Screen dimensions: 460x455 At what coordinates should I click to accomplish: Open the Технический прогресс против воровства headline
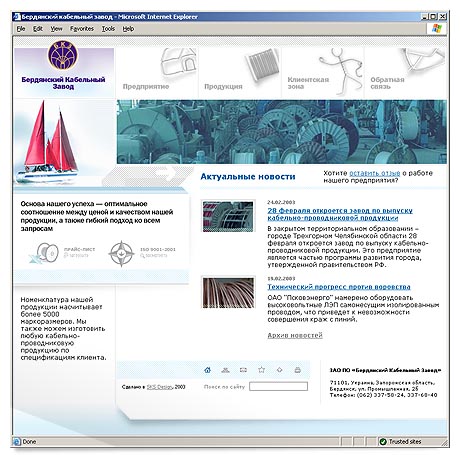[x=339, y=287]
